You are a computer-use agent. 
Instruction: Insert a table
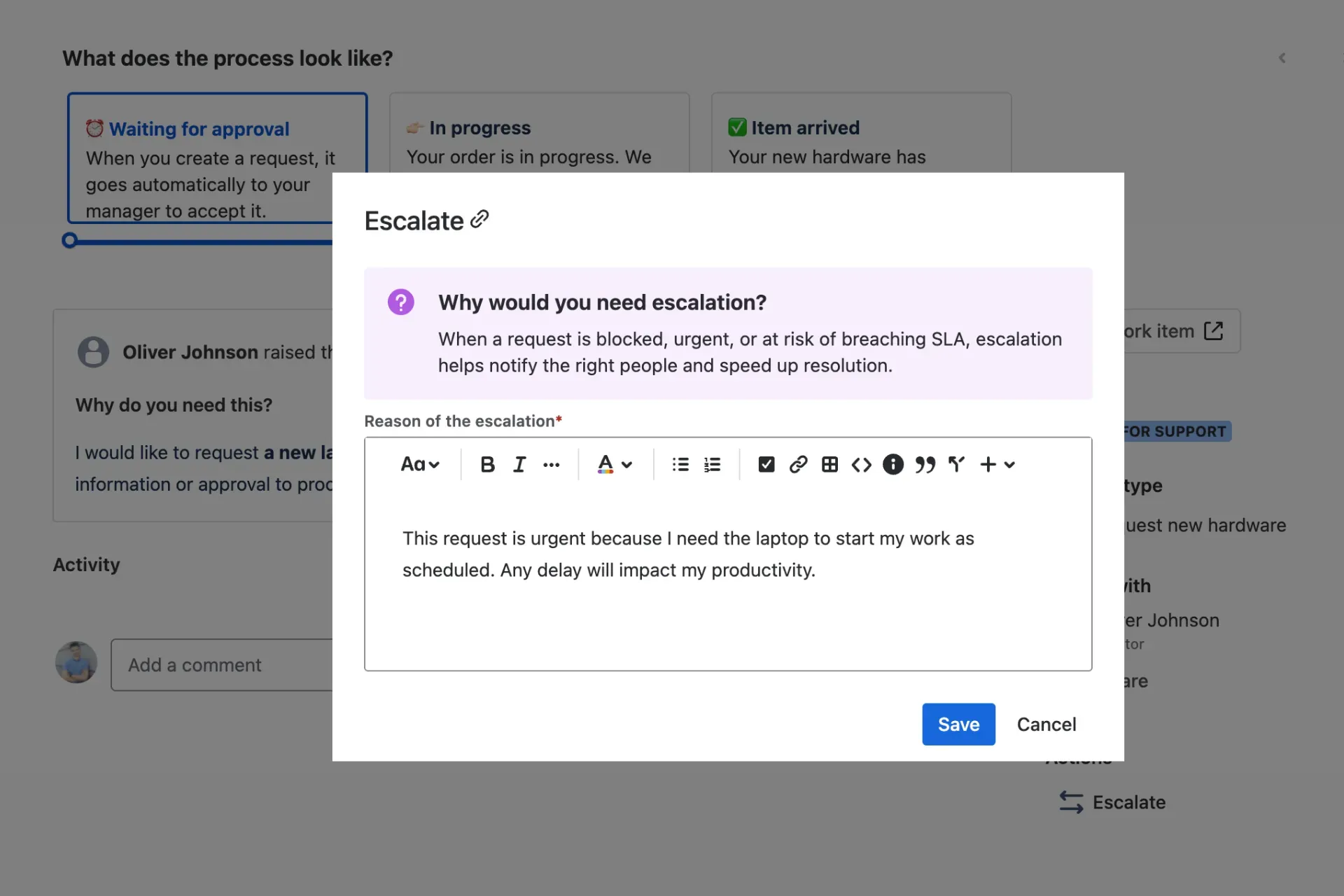click(x=829, y=464)
